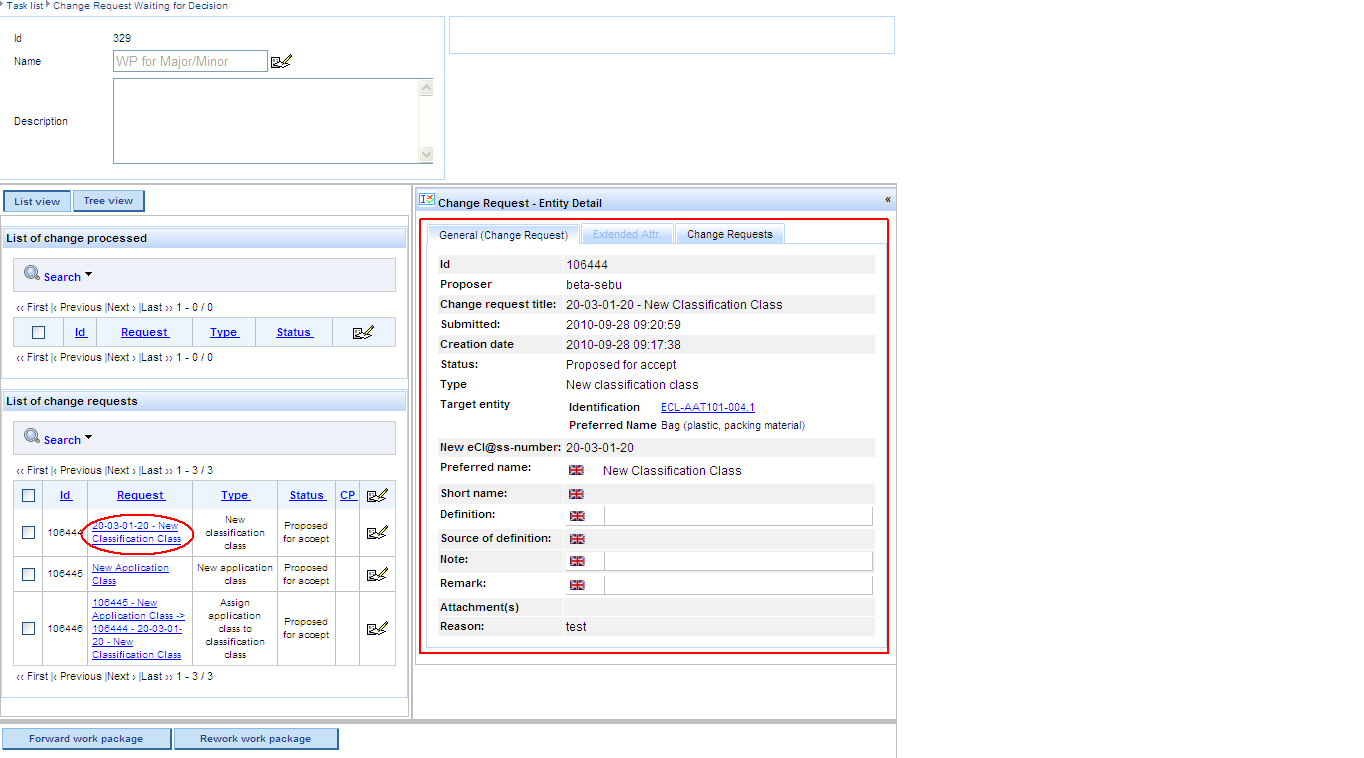Switch to Tree view
The height and width of the screenshot is (758, 1364).
point(108,201)
